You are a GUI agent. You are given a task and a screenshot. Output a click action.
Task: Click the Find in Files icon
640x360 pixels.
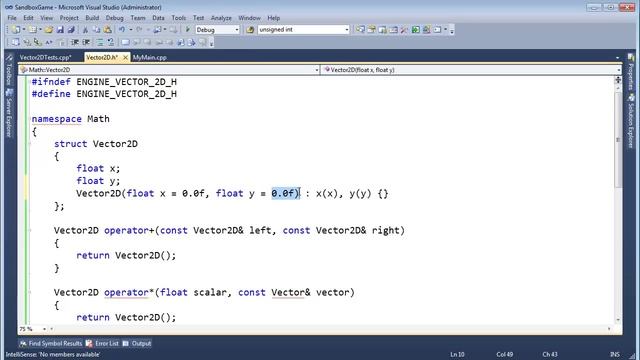(x=250, y=30)
